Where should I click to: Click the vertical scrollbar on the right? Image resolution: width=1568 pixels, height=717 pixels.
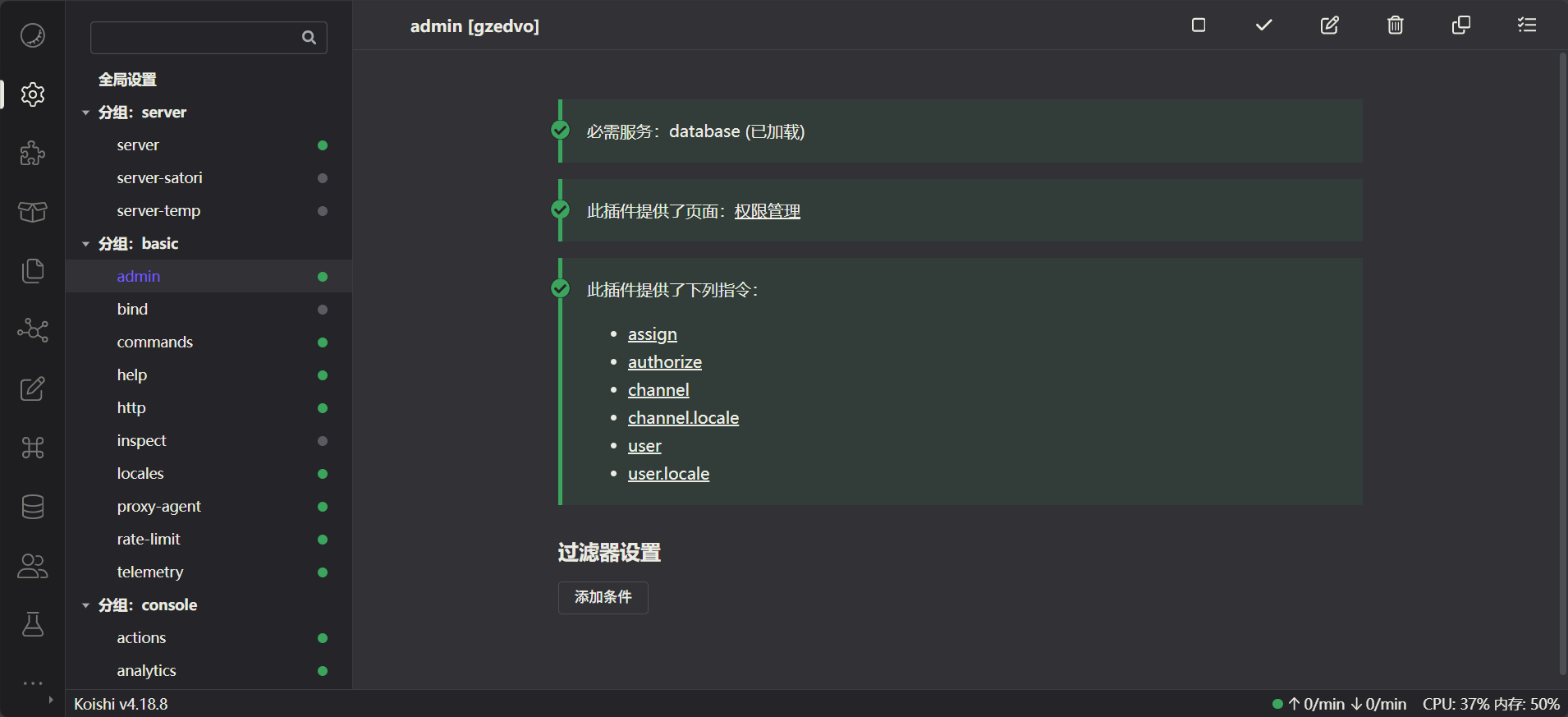[1562, 361]
